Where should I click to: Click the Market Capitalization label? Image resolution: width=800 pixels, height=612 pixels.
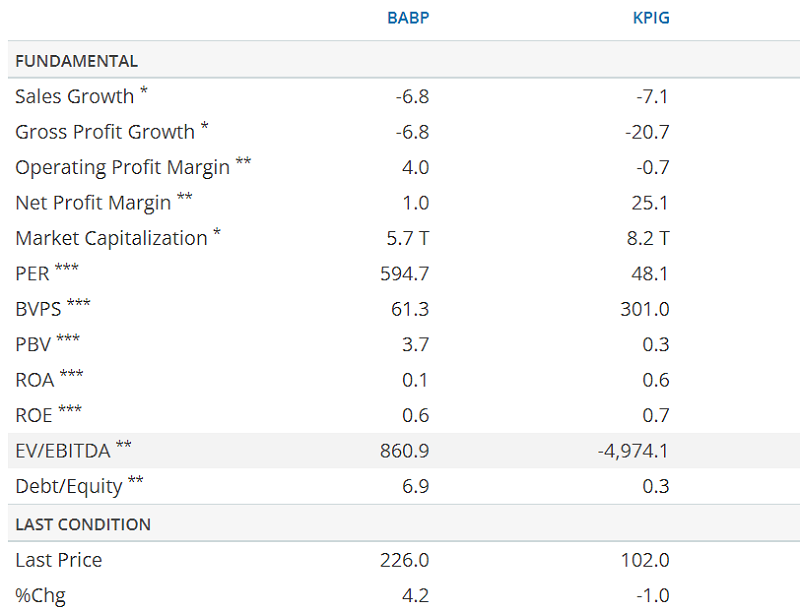pyautogui.click(x=111, y=238)
